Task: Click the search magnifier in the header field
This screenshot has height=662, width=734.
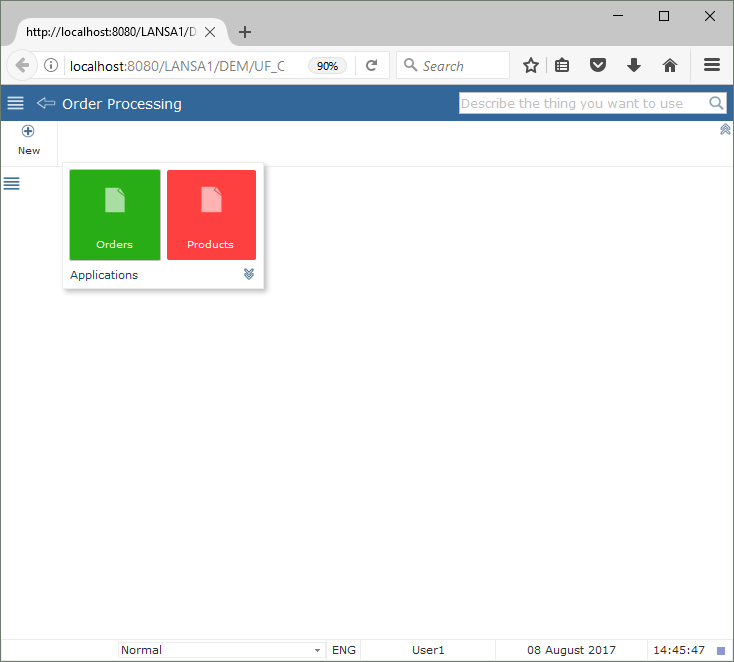Action: pyautogui.click(x=716, y=103)
